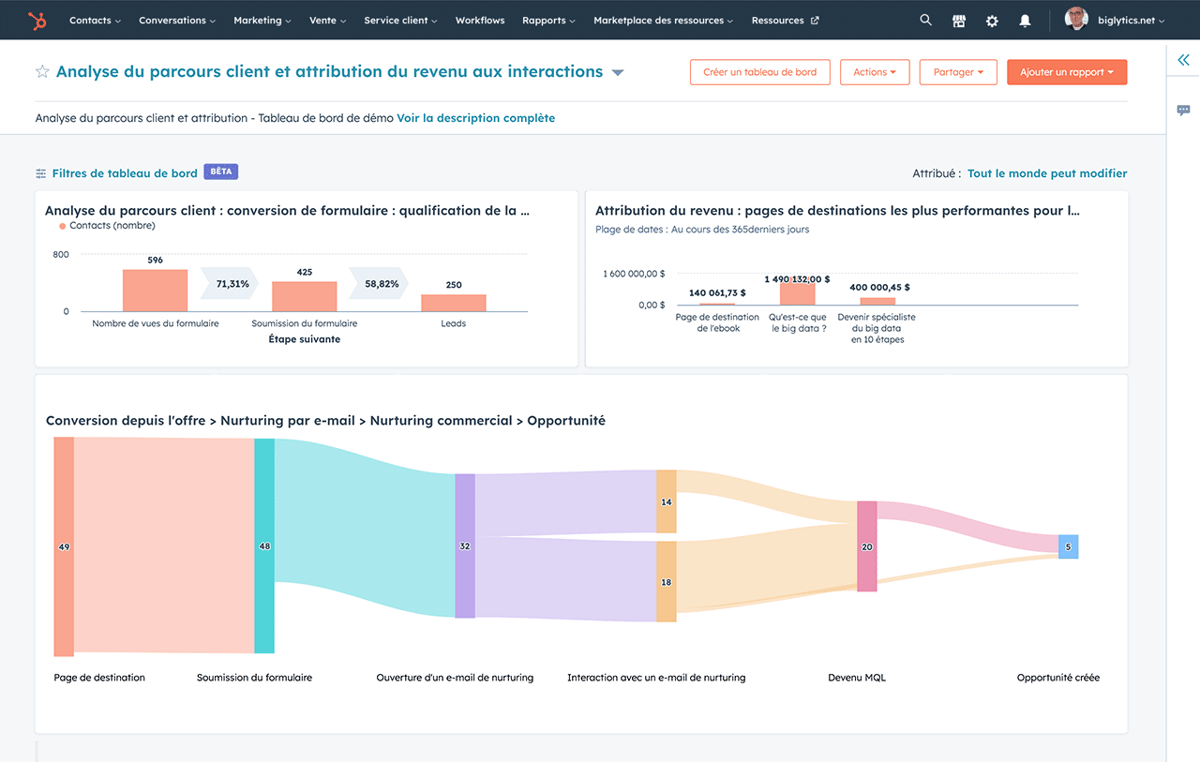Open the Actions dropdown
1200x762 pixels.
click(x=874, y=71)
